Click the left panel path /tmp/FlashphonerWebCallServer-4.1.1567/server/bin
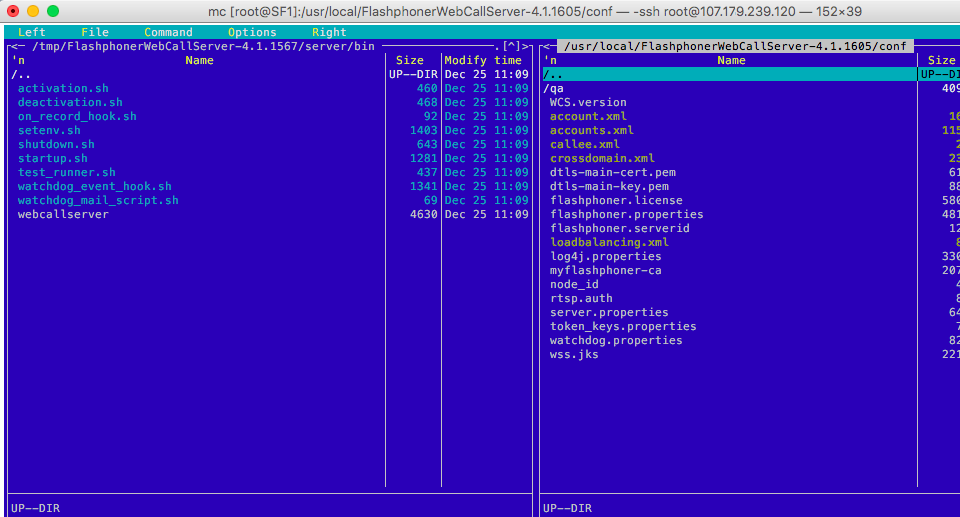The height and width of the screenshot is (517, 960). [203, 47]
